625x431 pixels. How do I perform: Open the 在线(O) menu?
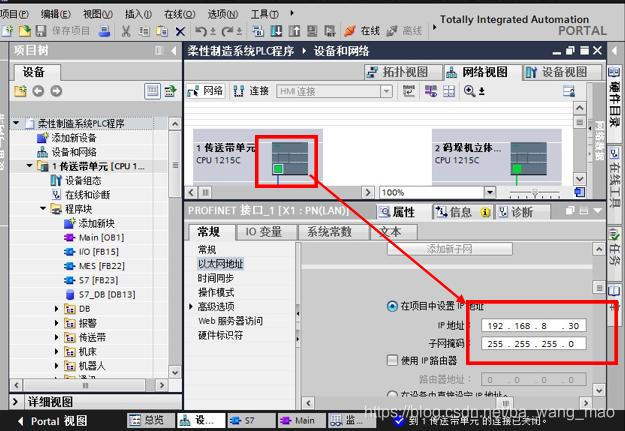pyautogui.click(x=179, y=14)
